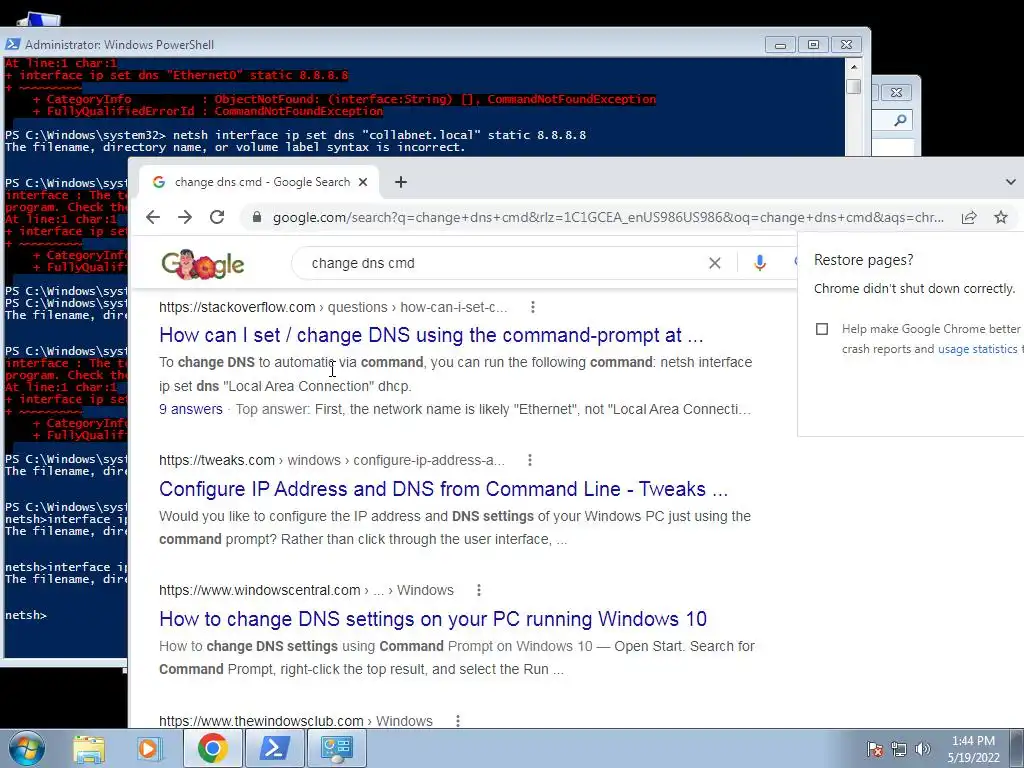Go back in Chrome
1024x768 pixels.
click(x=153, y=217)
